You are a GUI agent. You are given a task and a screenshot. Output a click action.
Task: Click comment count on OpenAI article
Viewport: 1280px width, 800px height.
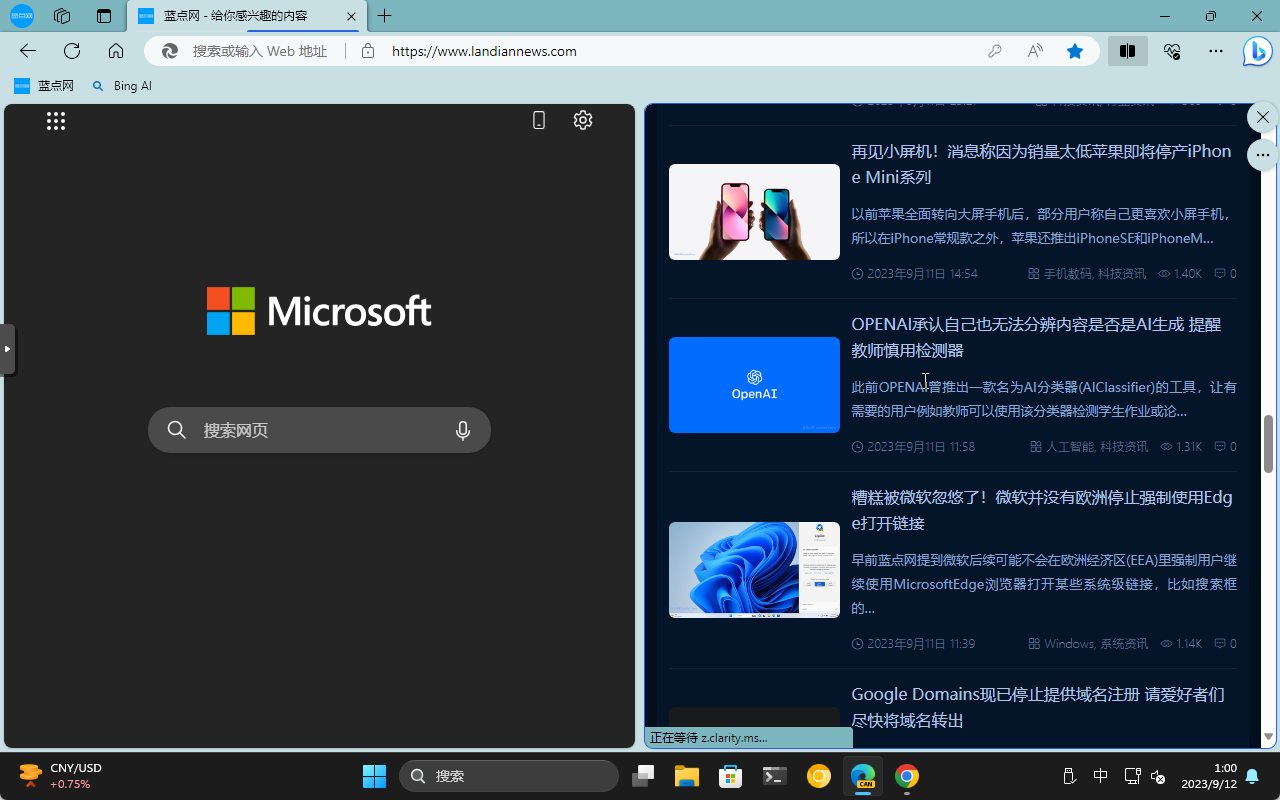(1225, 446)
